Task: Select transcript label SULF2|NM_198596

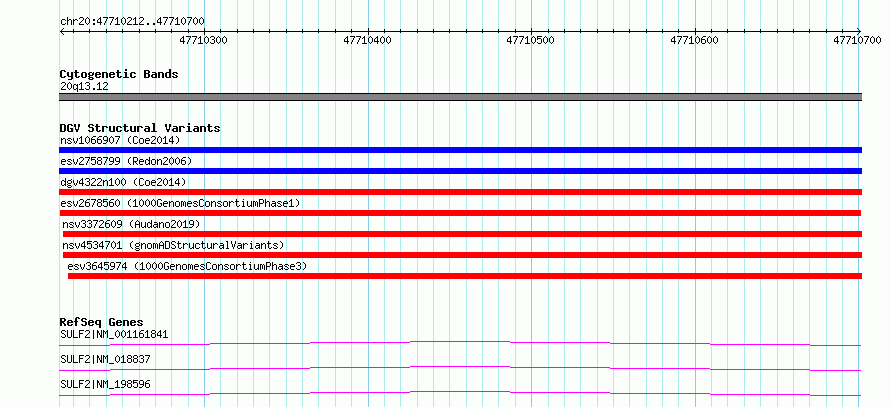Action: pos(105,384)
